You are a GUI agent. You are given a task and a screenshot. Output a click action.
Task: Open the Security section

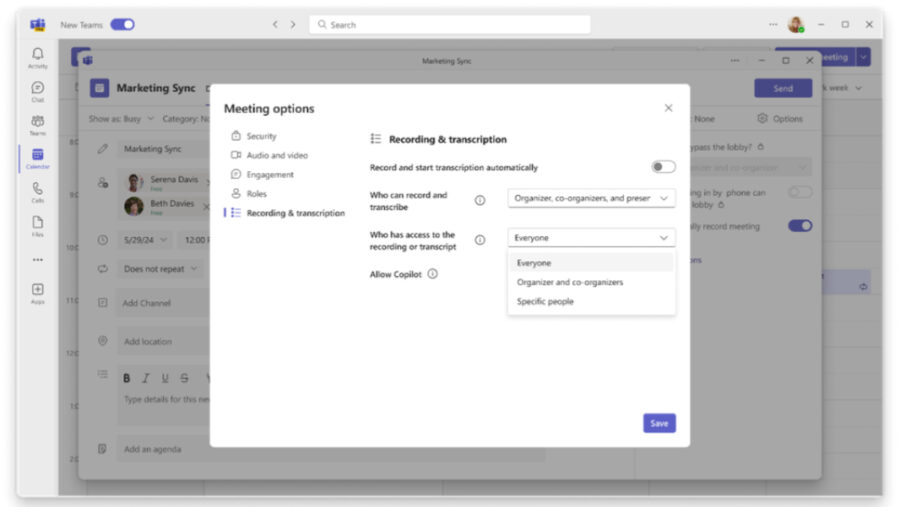(254, 136)
